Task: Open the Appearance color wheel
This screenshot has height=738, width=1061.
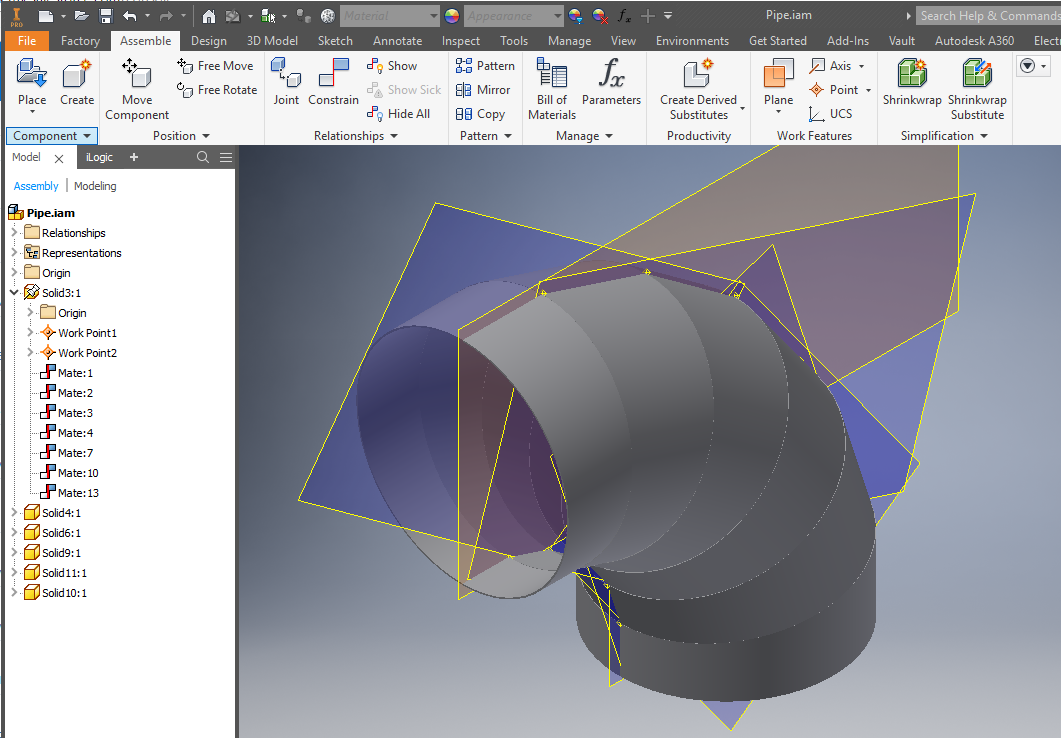Action: 450,15
